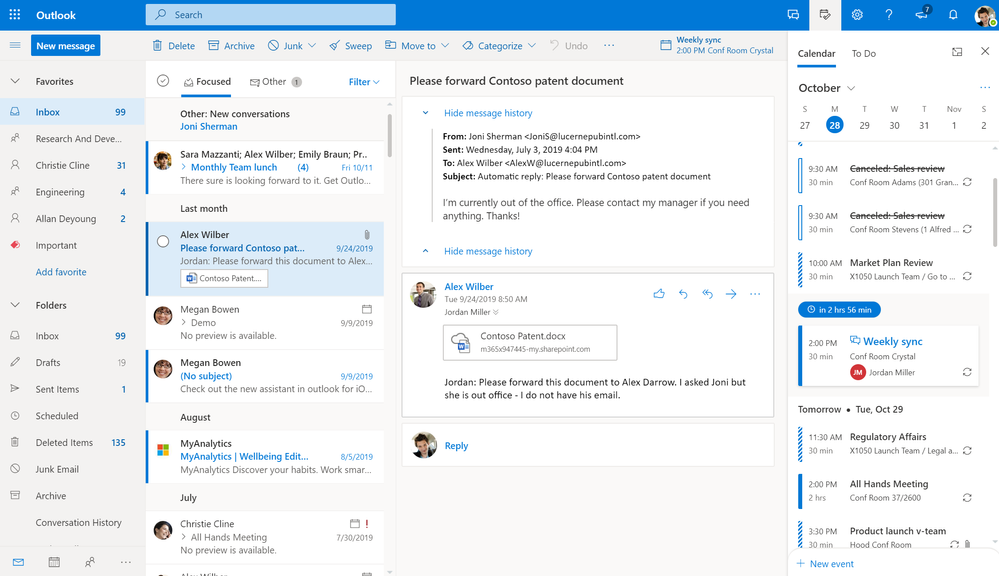Screen dimensions: 999x576
Task: Switch to the Calendar module icon
Action: tap(54, 562)
